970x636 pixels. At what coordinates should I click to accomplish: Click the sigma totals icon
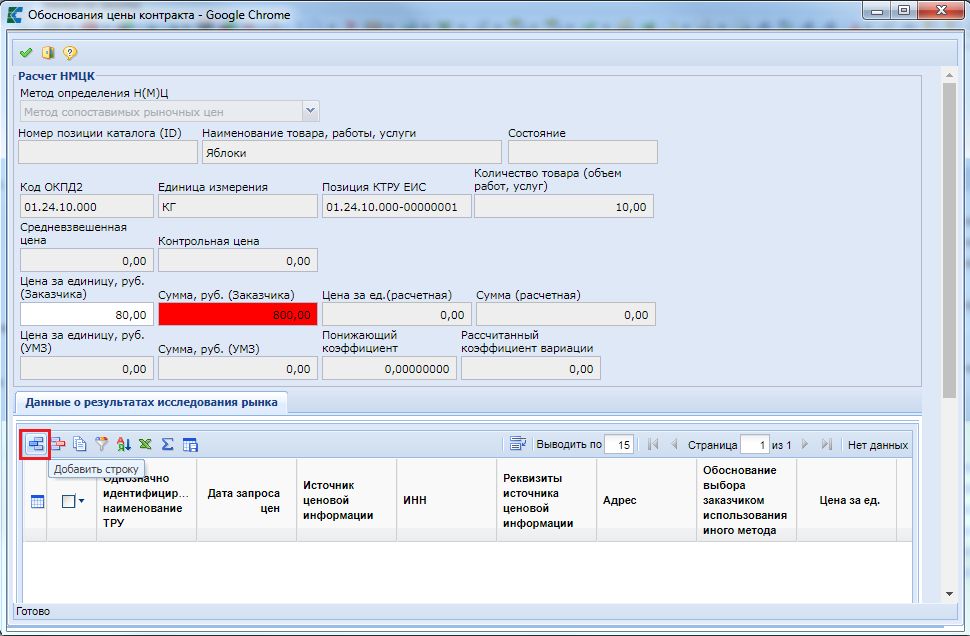(168, 444)
